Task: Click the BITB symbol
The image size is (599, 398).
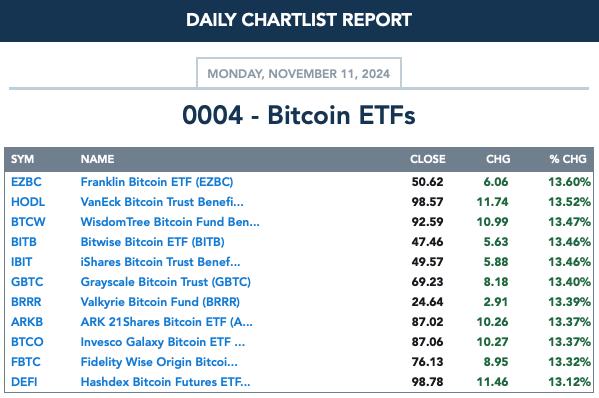Action: [x=24, y=242]
